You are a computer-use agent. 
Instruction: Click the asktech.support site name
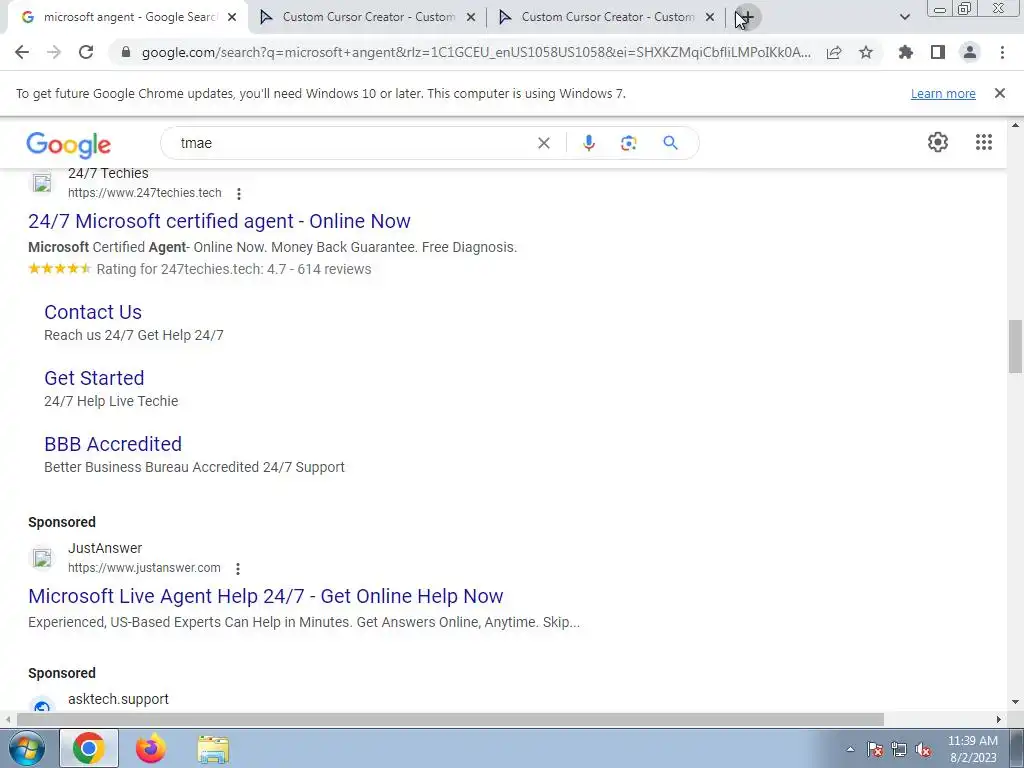pyautogui.click(x=118, y=699)
